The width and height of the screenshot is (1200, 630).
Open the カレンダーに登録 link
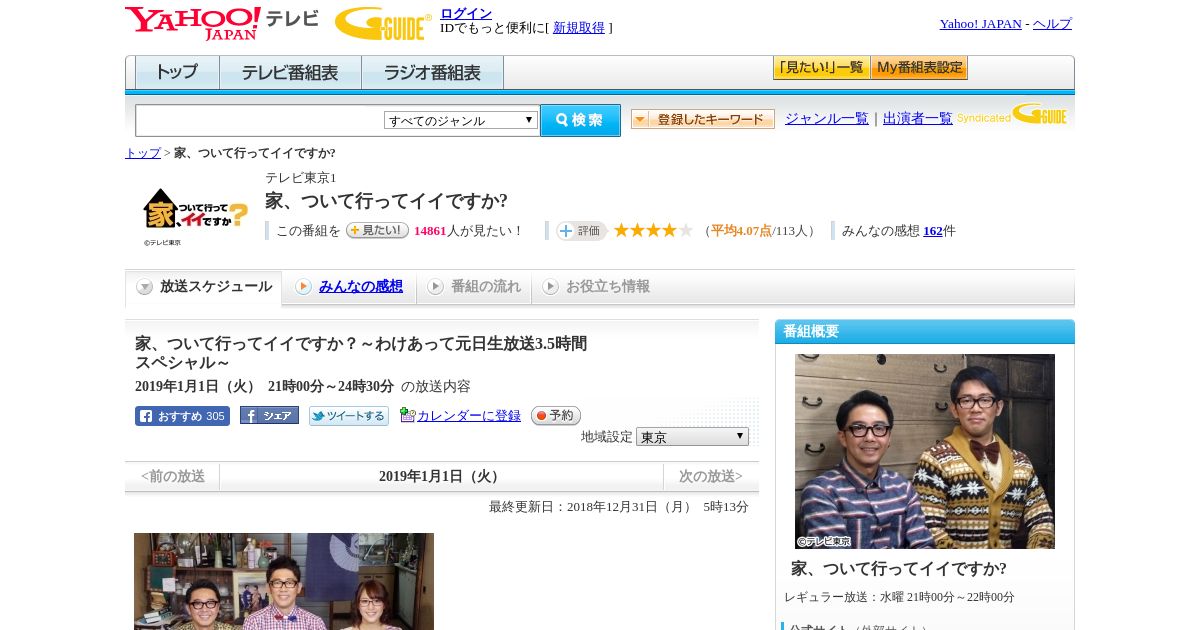tap(469, 415)
